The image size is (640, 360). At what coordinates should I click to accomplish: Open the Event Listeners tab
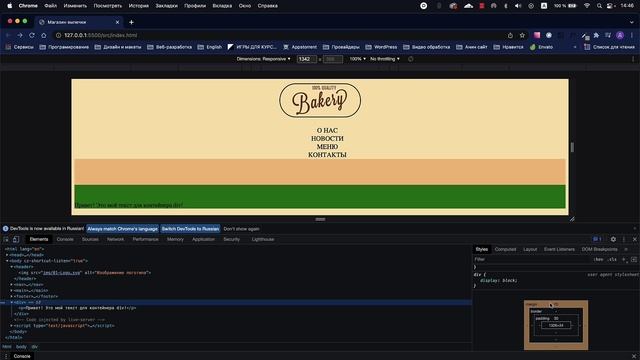559,249
